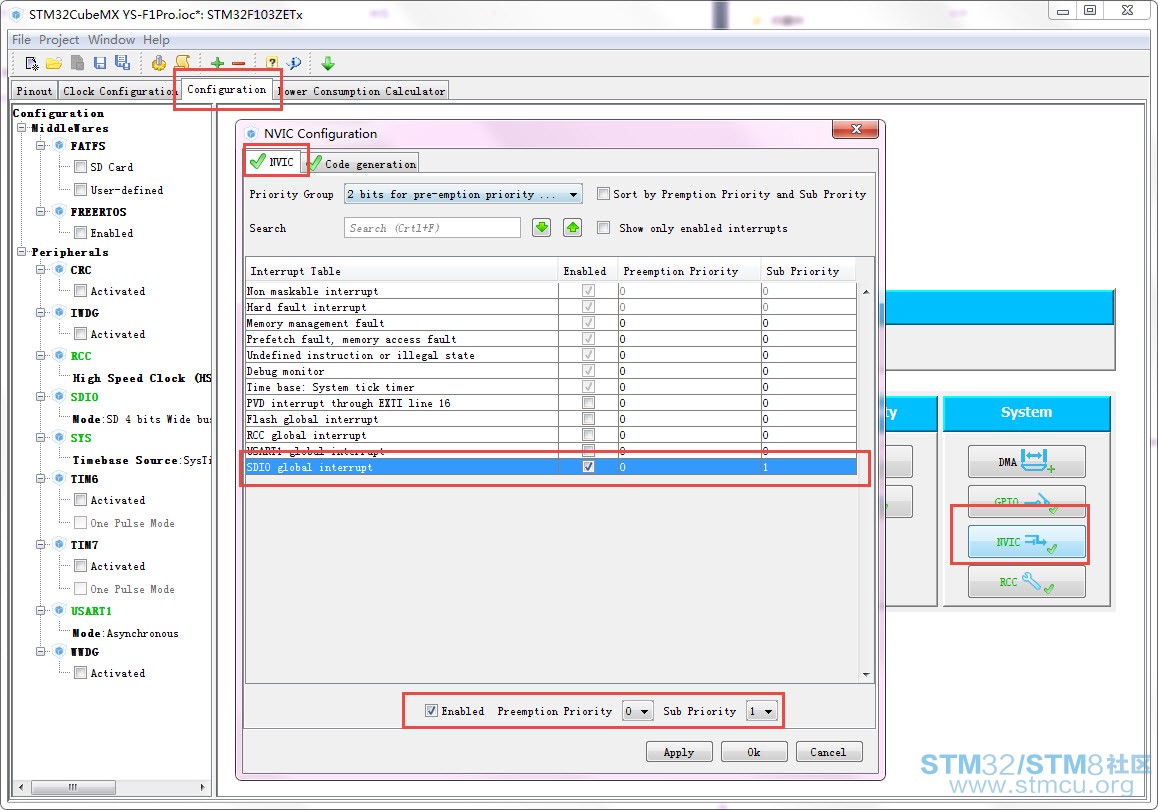Click the FATFS middleware node icon
1158x810 pixels.
(x=60, y=145)
